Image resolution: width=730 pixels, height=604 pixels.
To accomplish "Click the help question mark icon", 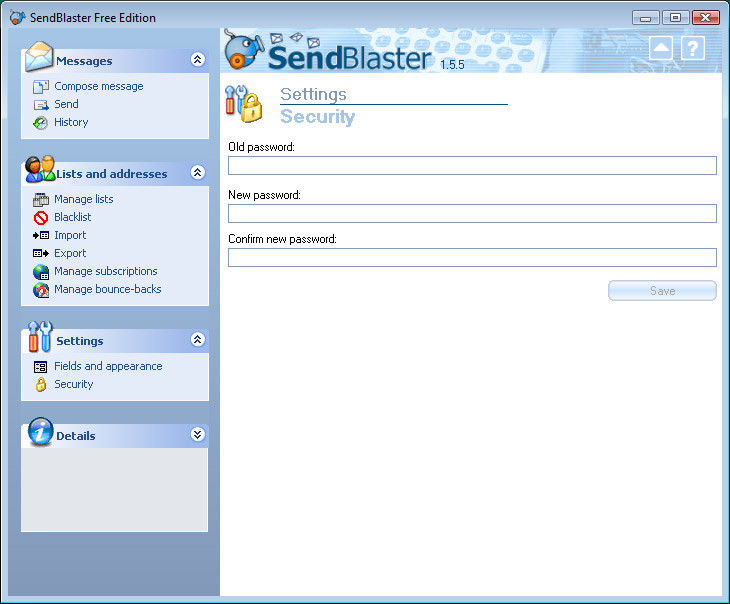I will point(693,48).
